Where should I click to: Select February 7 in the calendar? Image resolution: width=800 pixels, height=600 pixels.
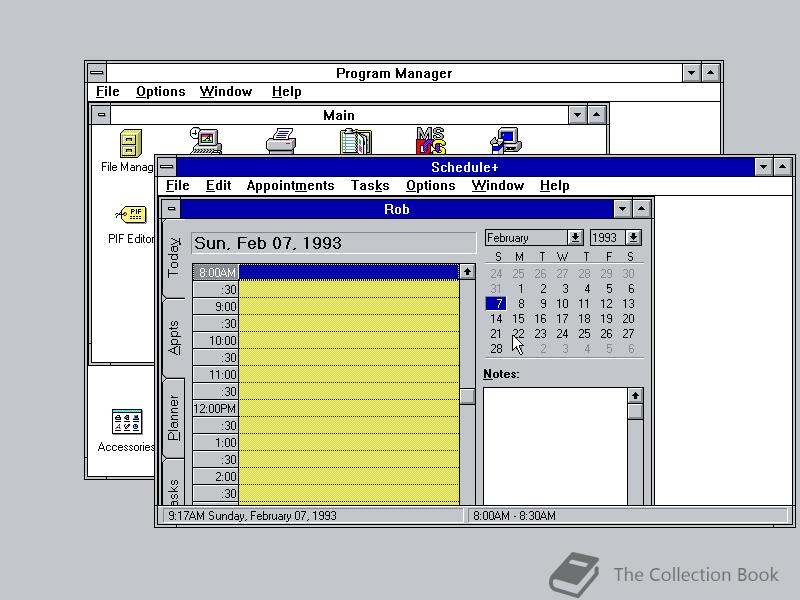click(x=496, y=304)
